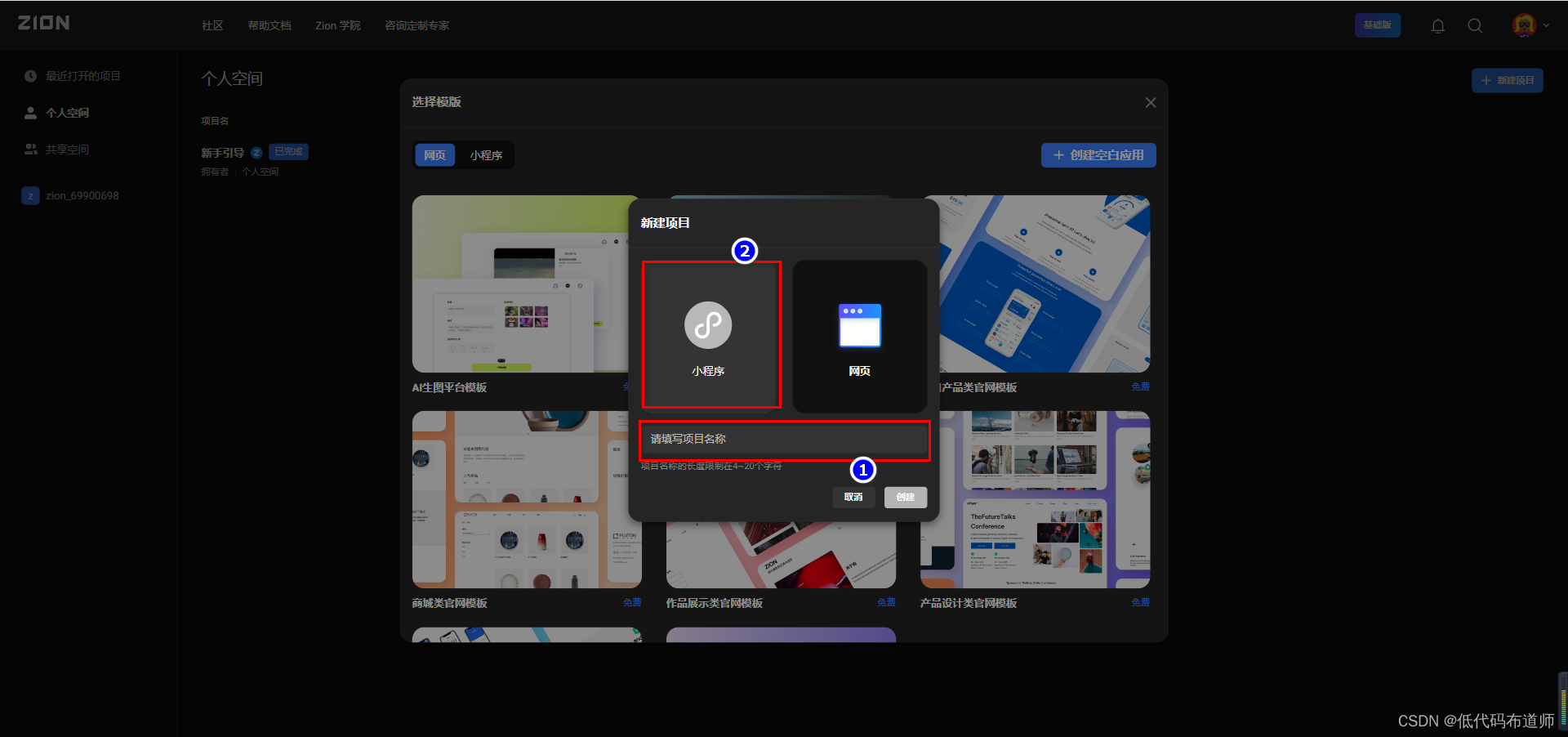
Task: Click the clock icon beside 最近打开的项目
Action: (x=30, y=76)
